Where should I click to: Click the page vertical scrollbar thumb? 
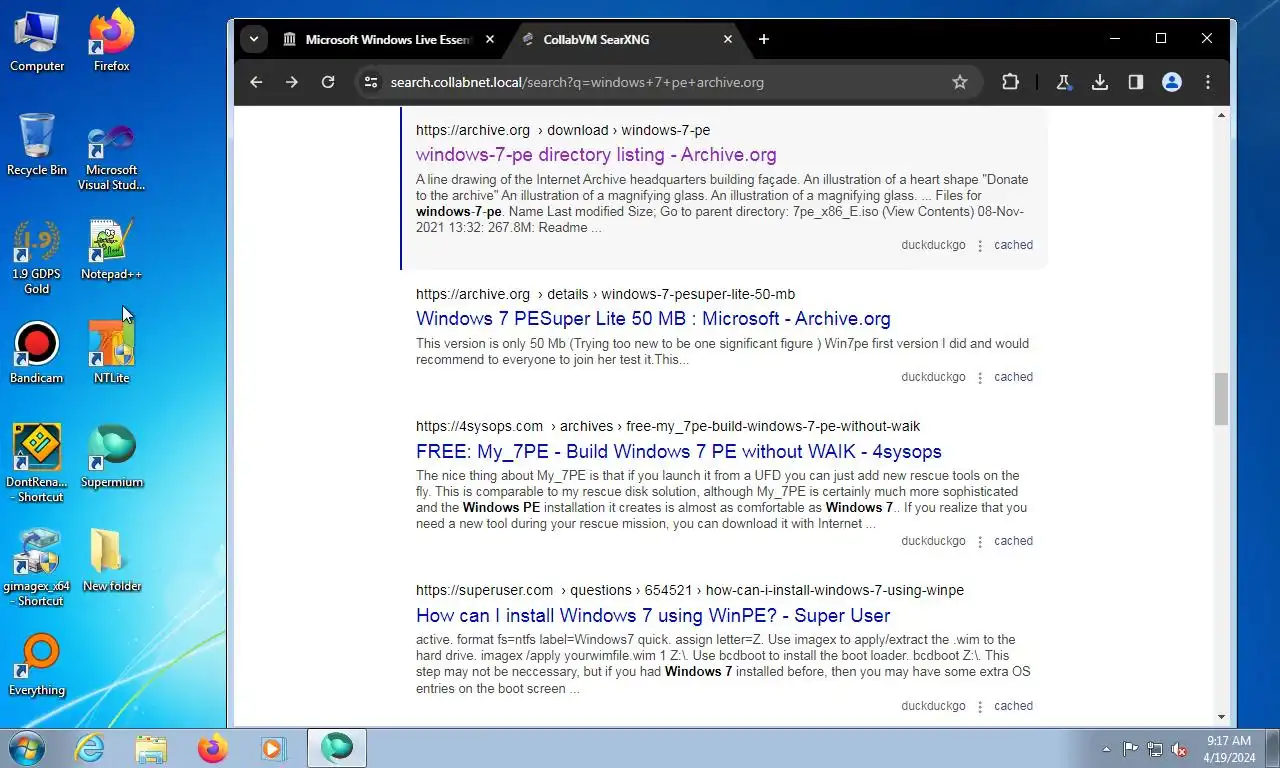pos(1221,398)
